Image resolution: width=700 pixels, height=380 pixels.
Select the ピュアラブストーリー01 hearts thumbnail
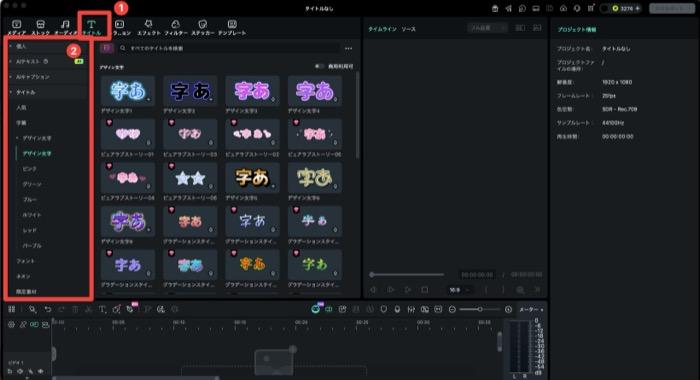(128, 134)
